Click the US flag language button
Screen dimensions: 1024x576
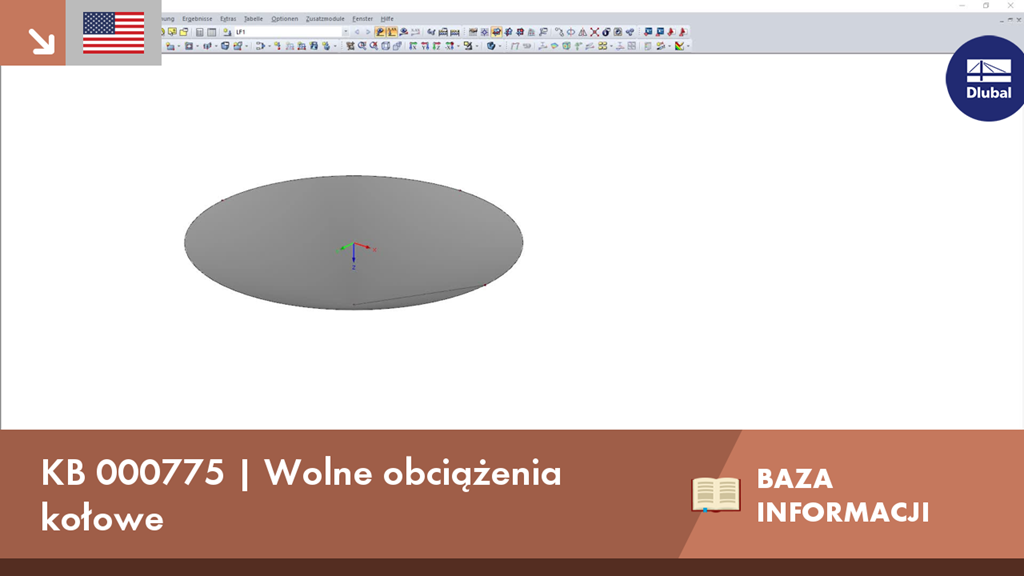(114, 33)
